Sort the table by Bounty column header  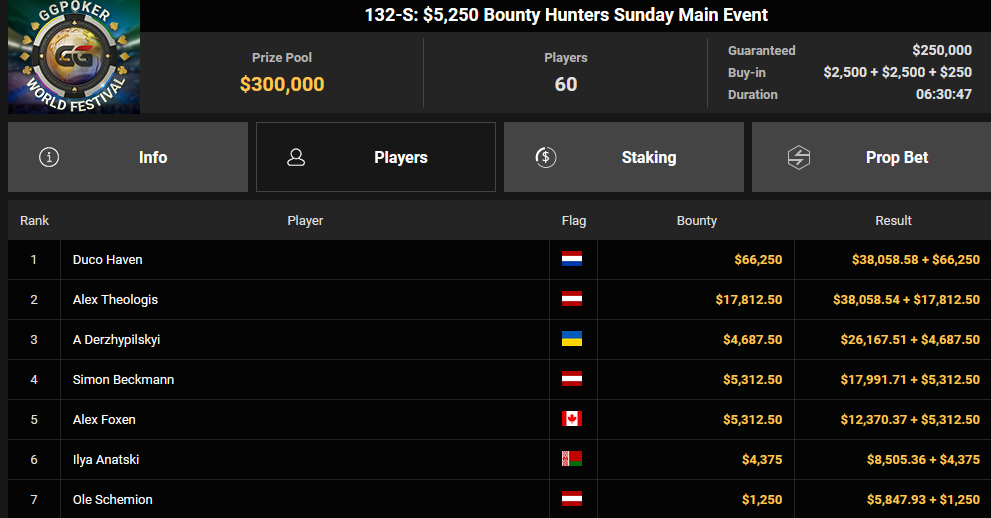pyautogui.click(x=696, y=220)
